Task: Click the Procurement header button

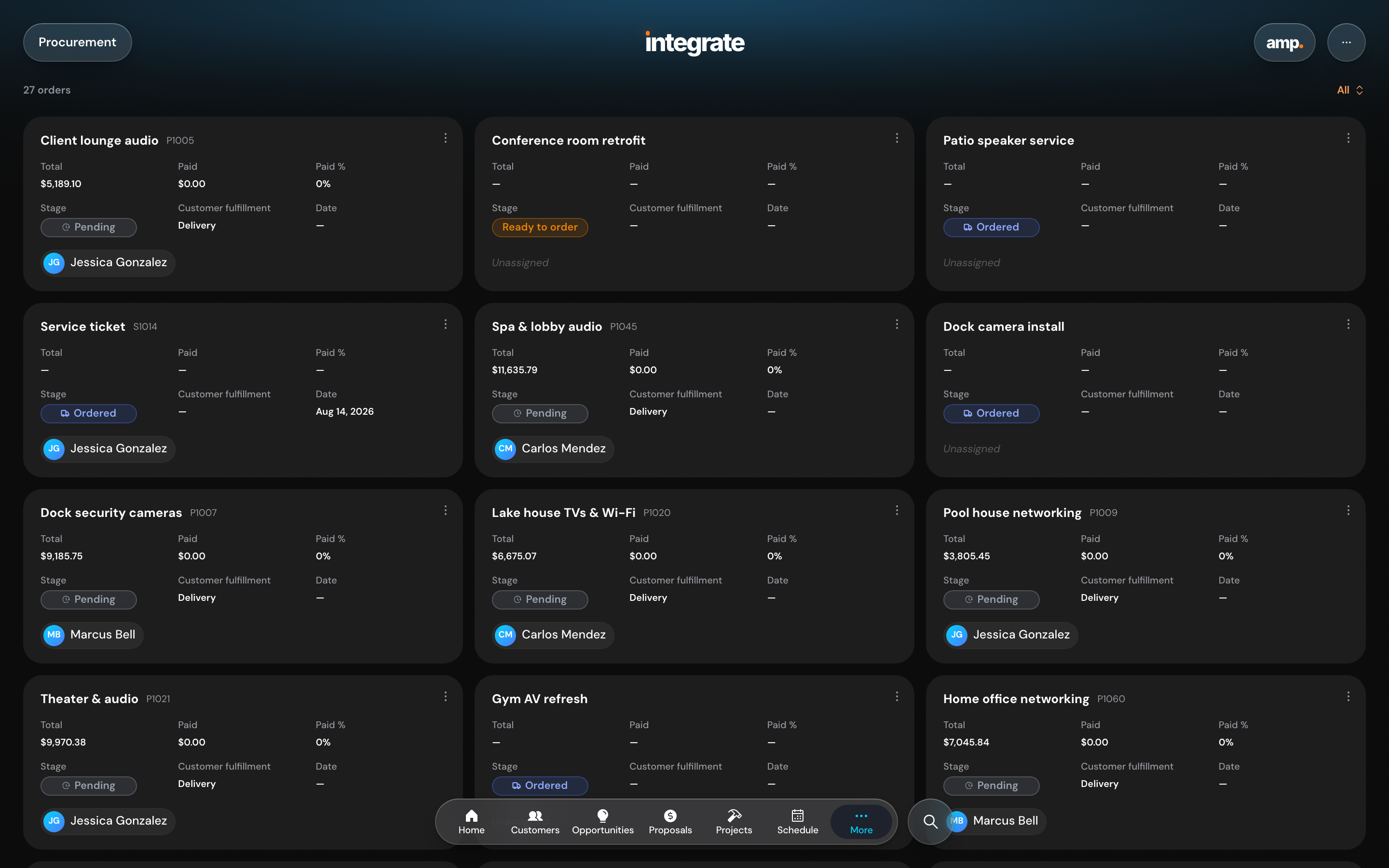Action: 78,42
